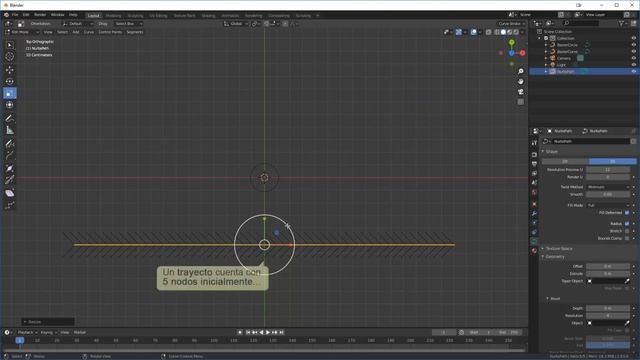Click the Y axis on navigation gizmo
This screenshot has height=360, width=640.
[511, 42]
